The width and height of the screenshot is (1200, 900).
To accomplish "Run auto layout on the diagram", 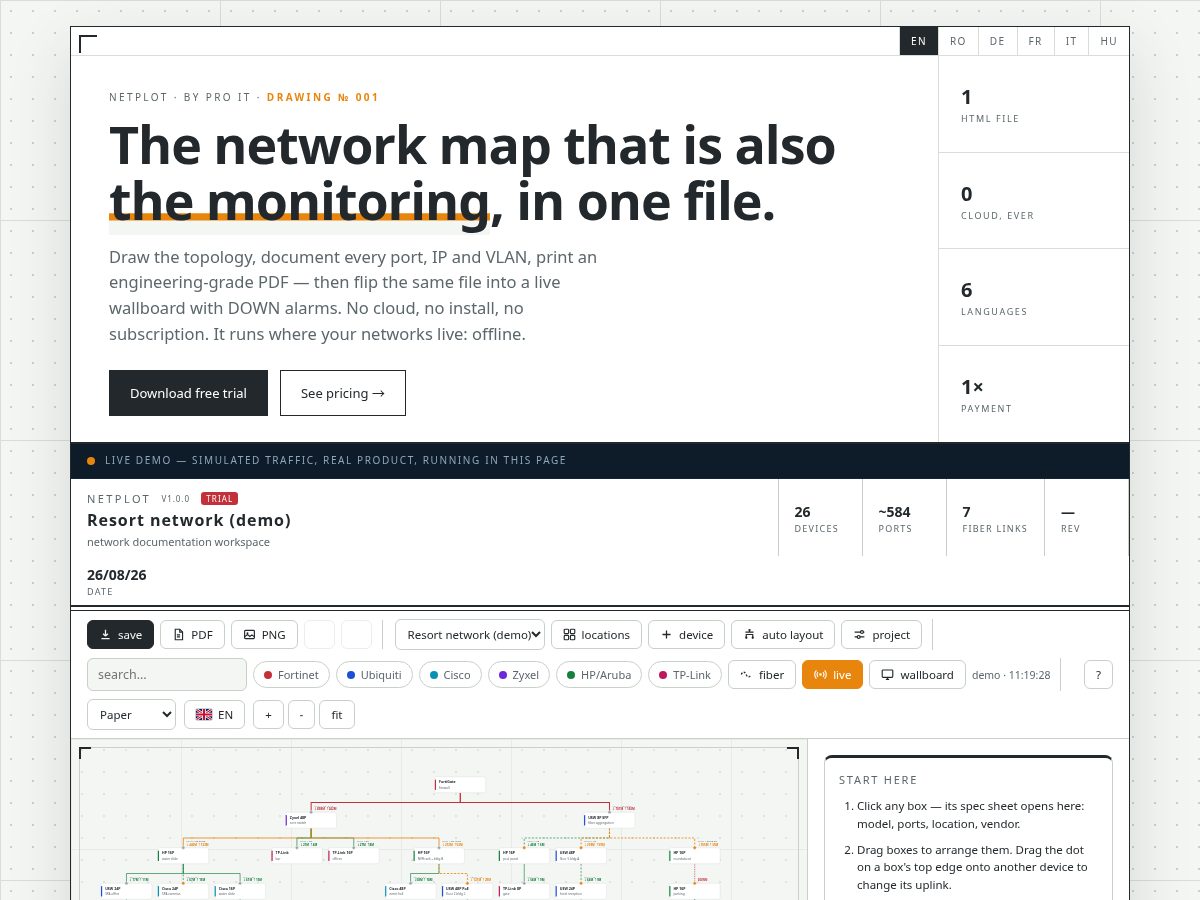I will click(x=783, y=635).
